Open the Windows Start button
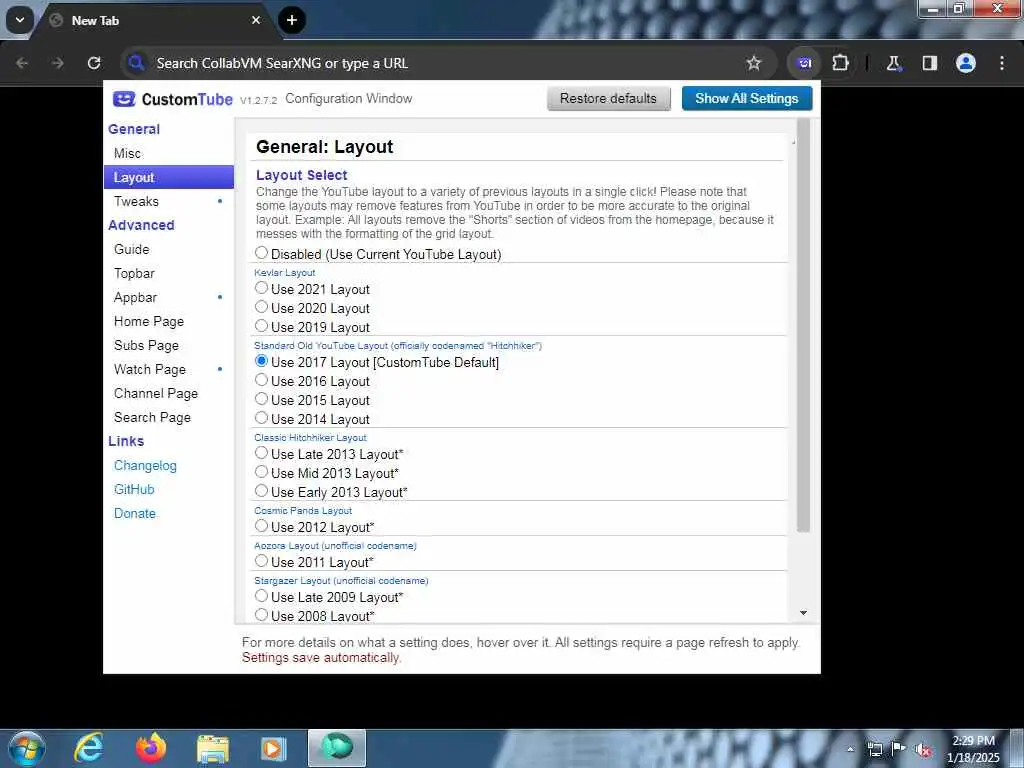The width and height of the screenshot is (1024, 768). (26, 748)
